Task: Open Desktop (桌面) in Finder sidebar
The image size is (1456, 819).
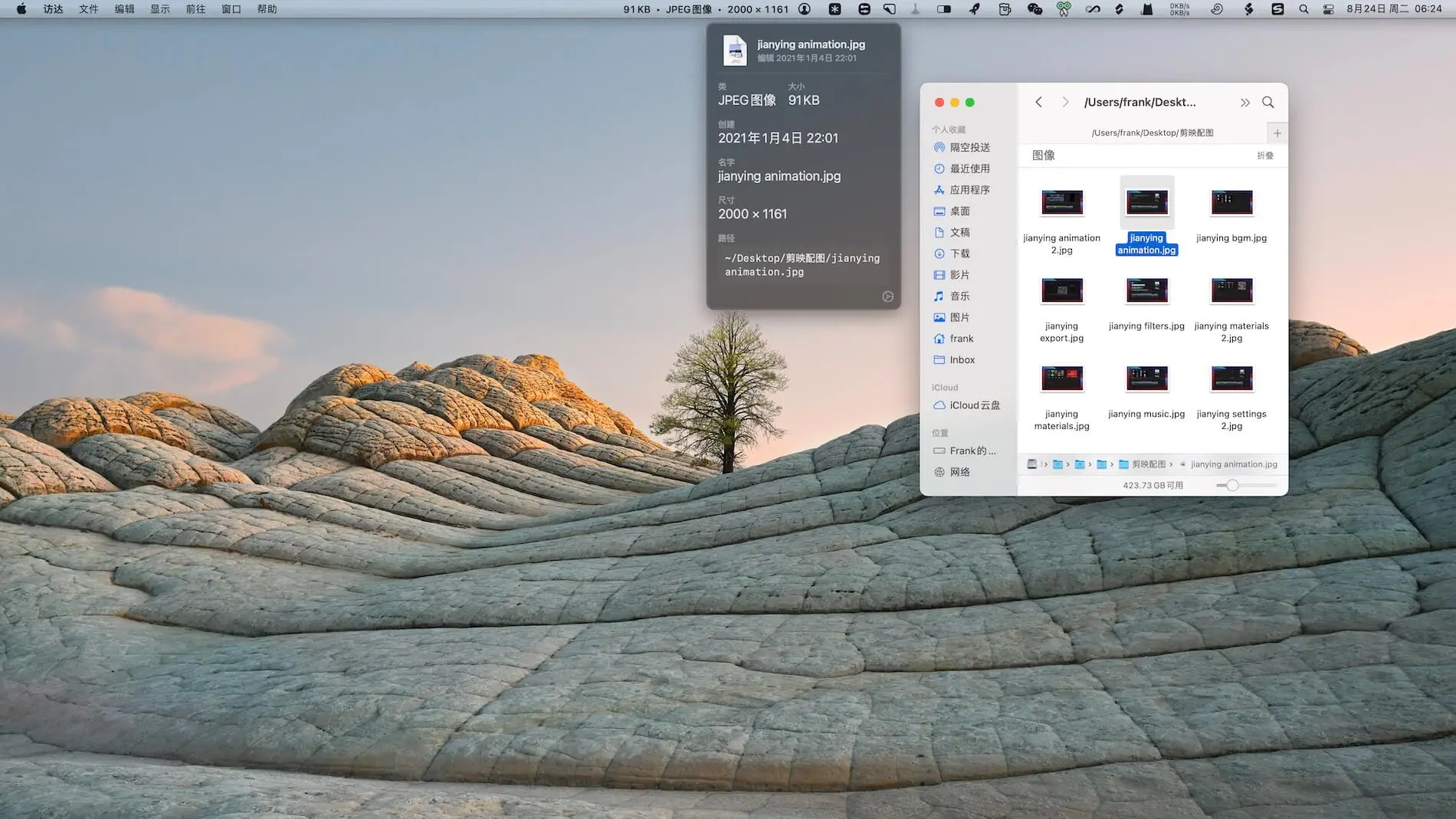Action: click(x=952, y=211)
